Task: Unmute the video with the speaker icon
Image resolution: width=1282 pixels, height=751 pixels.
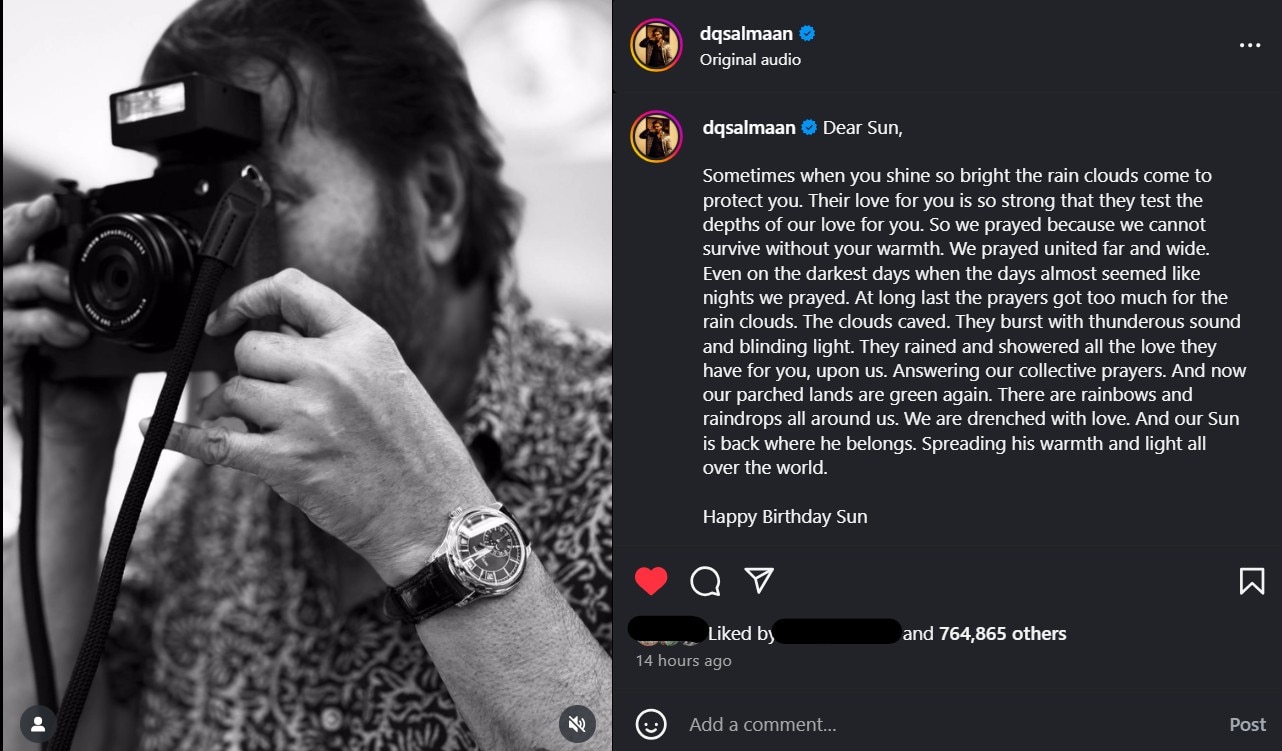Action: [x=577, y=723]
